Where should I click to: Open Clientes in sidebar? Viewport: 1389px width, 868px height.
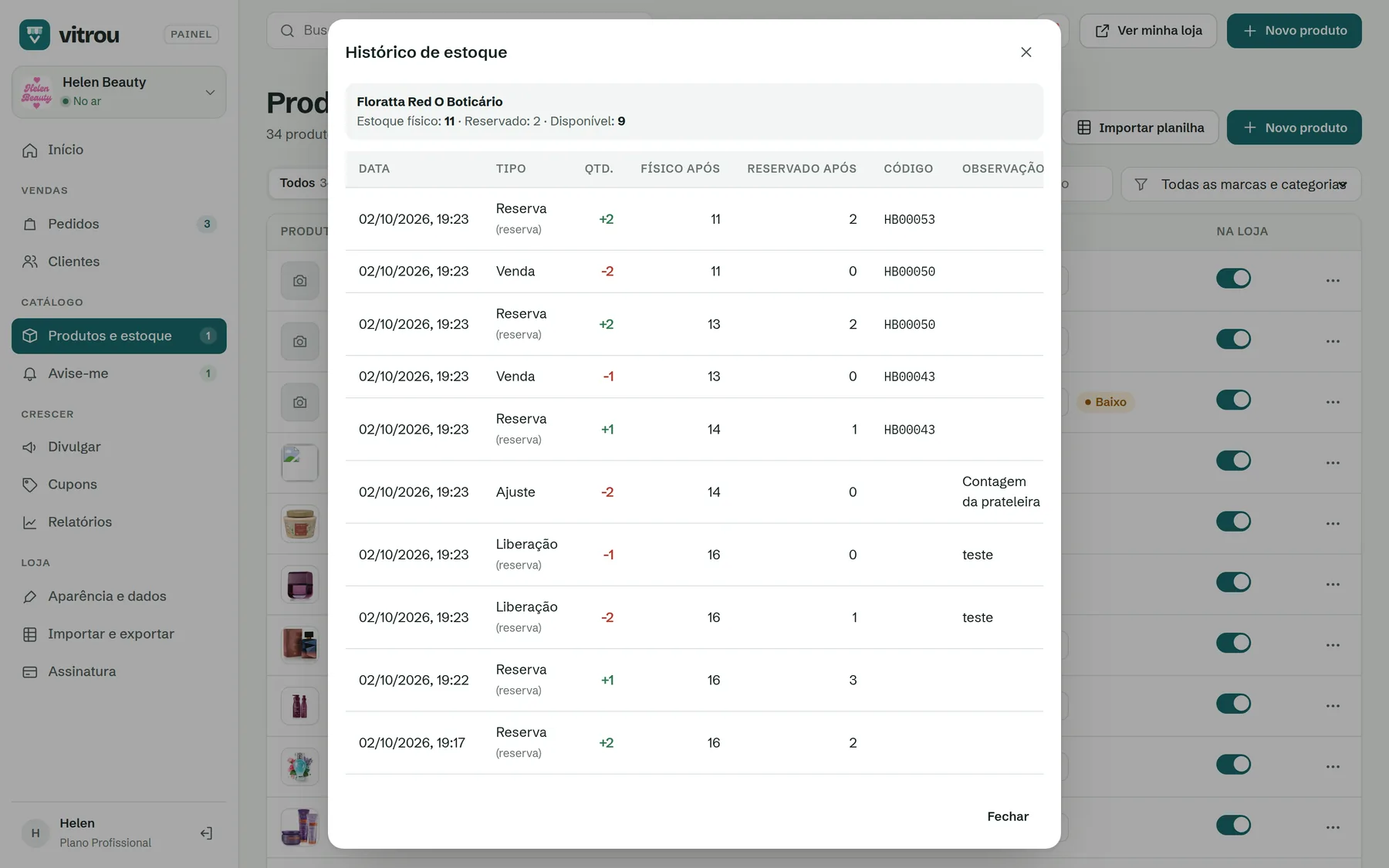119,262
